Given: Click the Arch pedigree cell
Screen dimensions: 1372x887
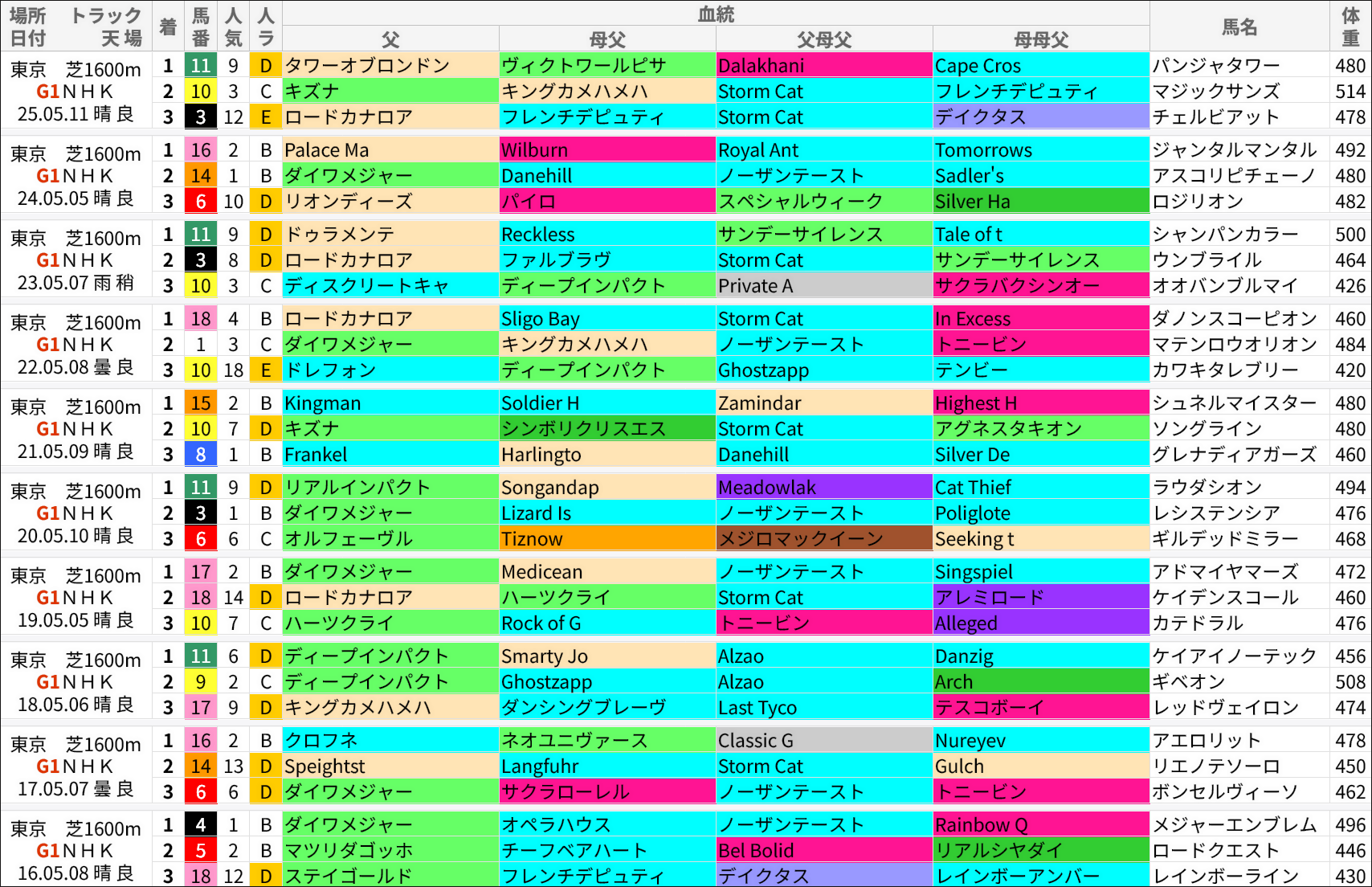Looking at the screenshot, I should point(1041,682).
